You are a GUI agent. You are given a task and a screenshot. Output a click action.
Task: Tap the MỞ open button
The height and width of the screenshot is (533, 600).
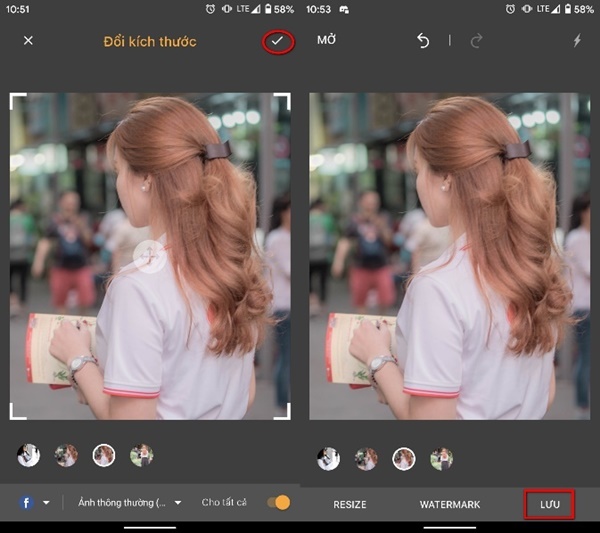327,41
